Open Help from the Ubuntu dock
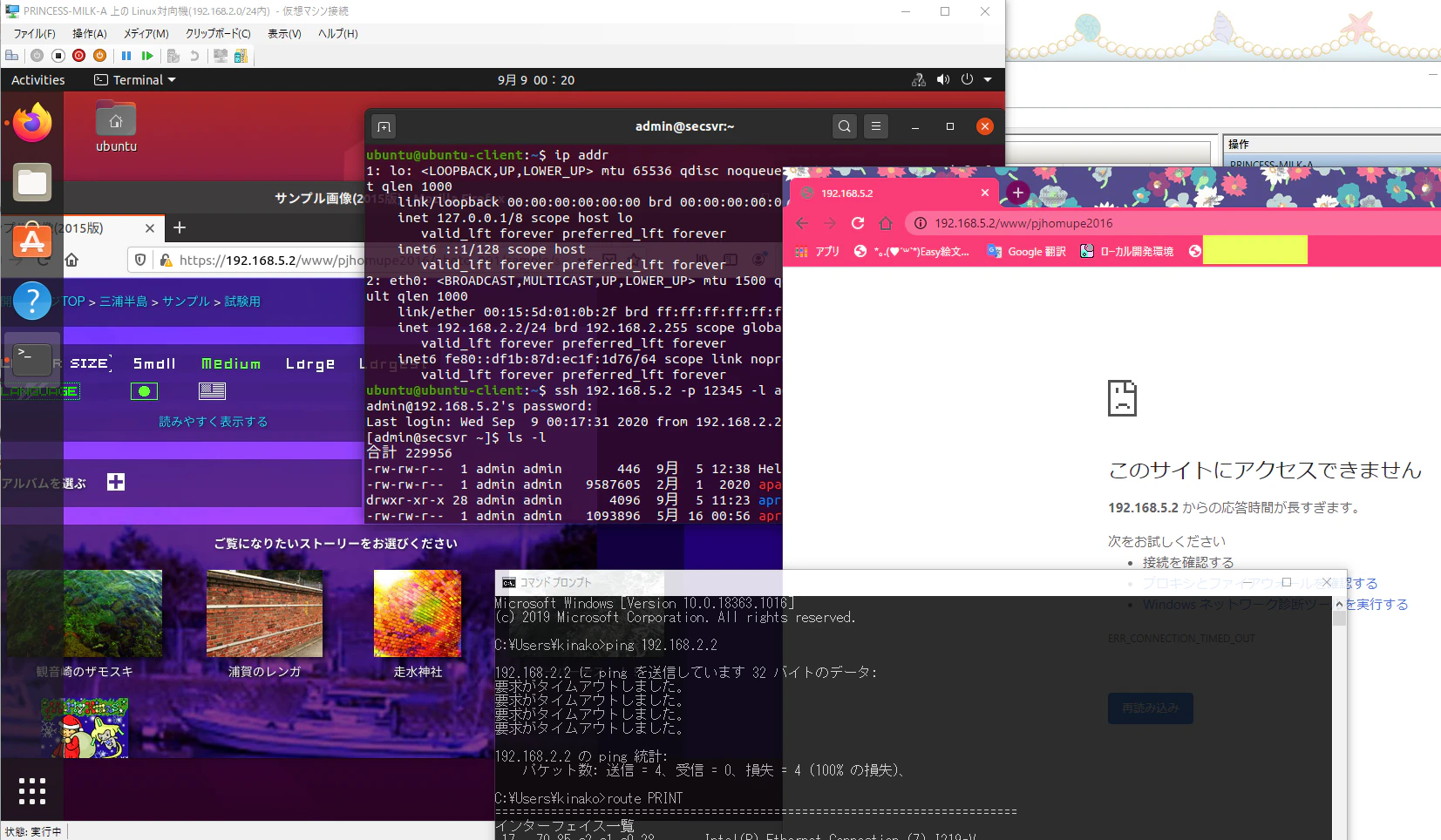The height and width of the screenshot is (840, 1441). 32,301
